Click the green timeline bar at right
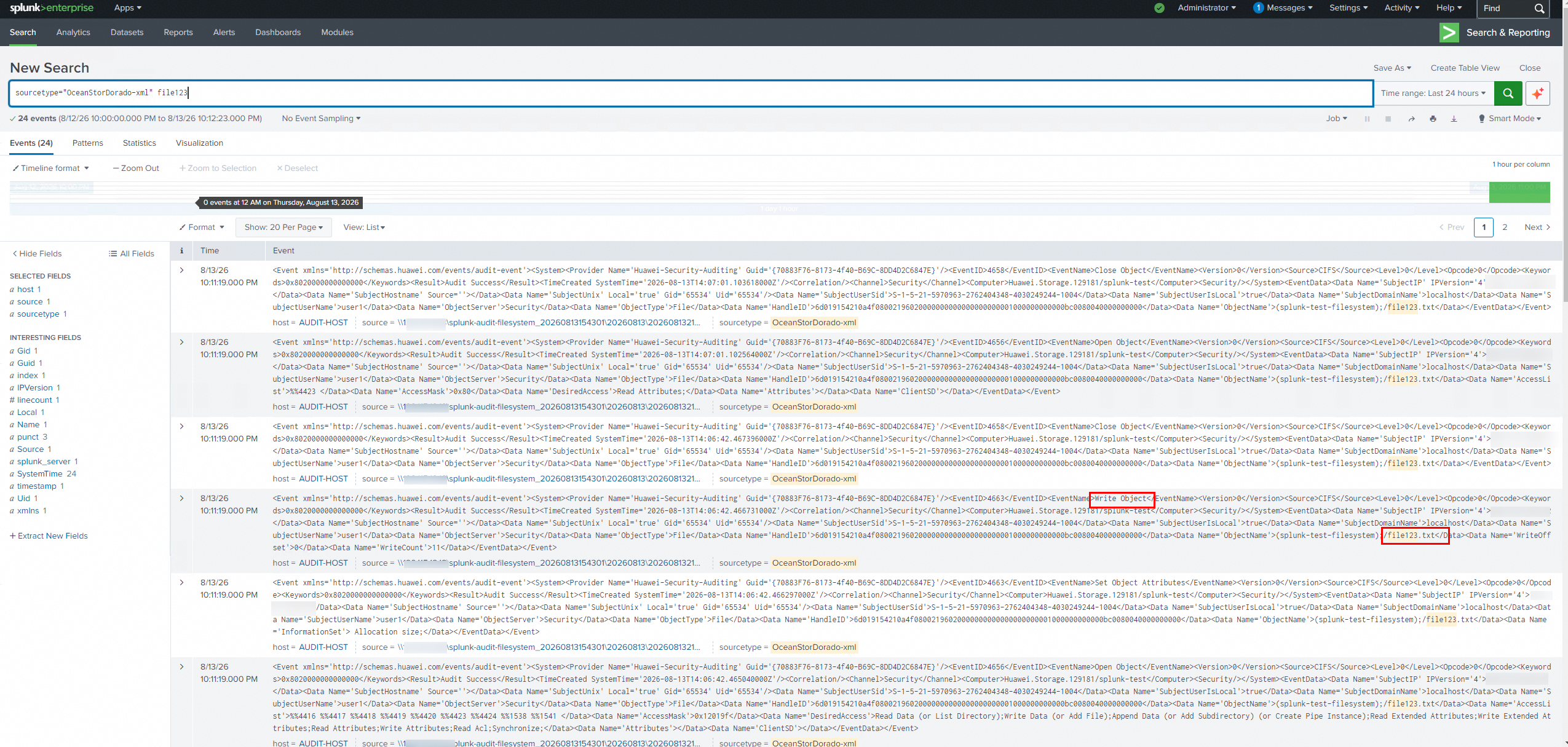Screen dimensions: 1568x747 (1519, 192)
